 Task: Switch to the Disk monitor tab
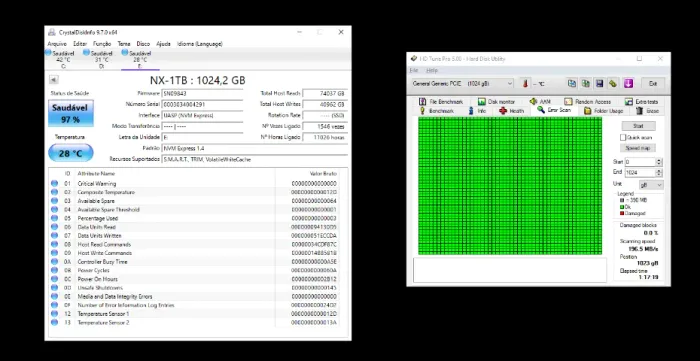click(x=496, y=102)
